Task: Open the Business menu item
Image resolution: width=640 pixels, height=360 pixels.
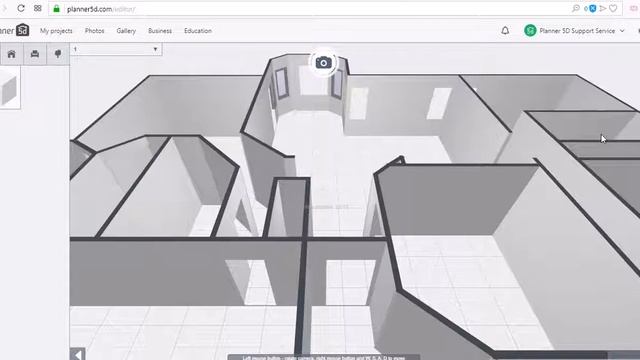Action: tap(160, 31)
